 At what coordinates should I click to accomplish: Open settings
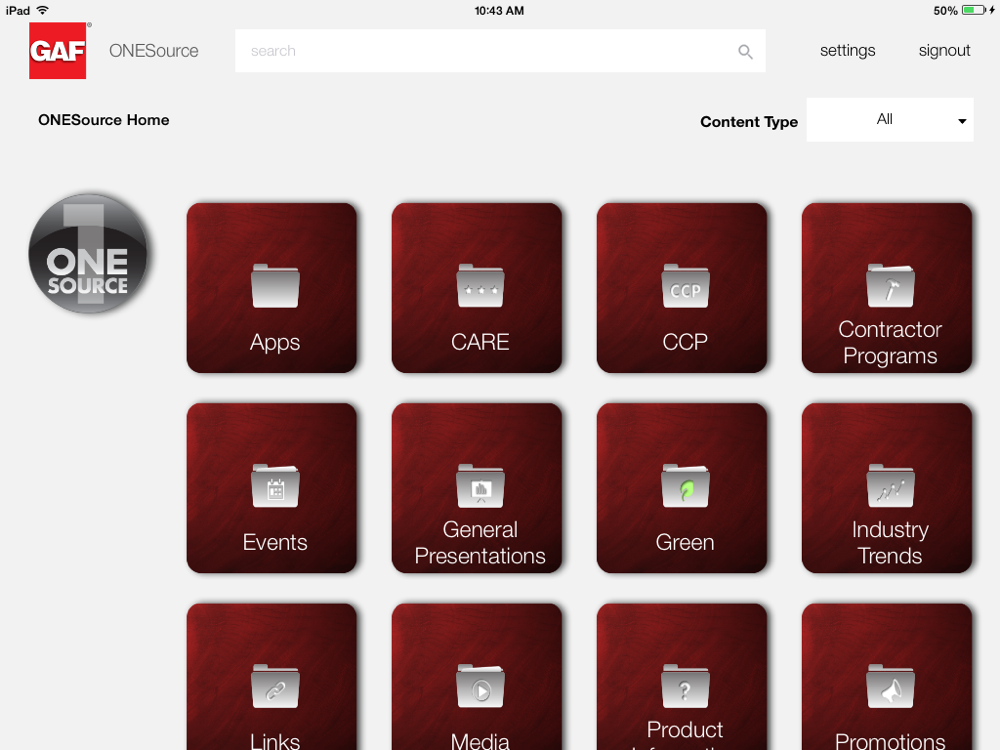(848, 51)
